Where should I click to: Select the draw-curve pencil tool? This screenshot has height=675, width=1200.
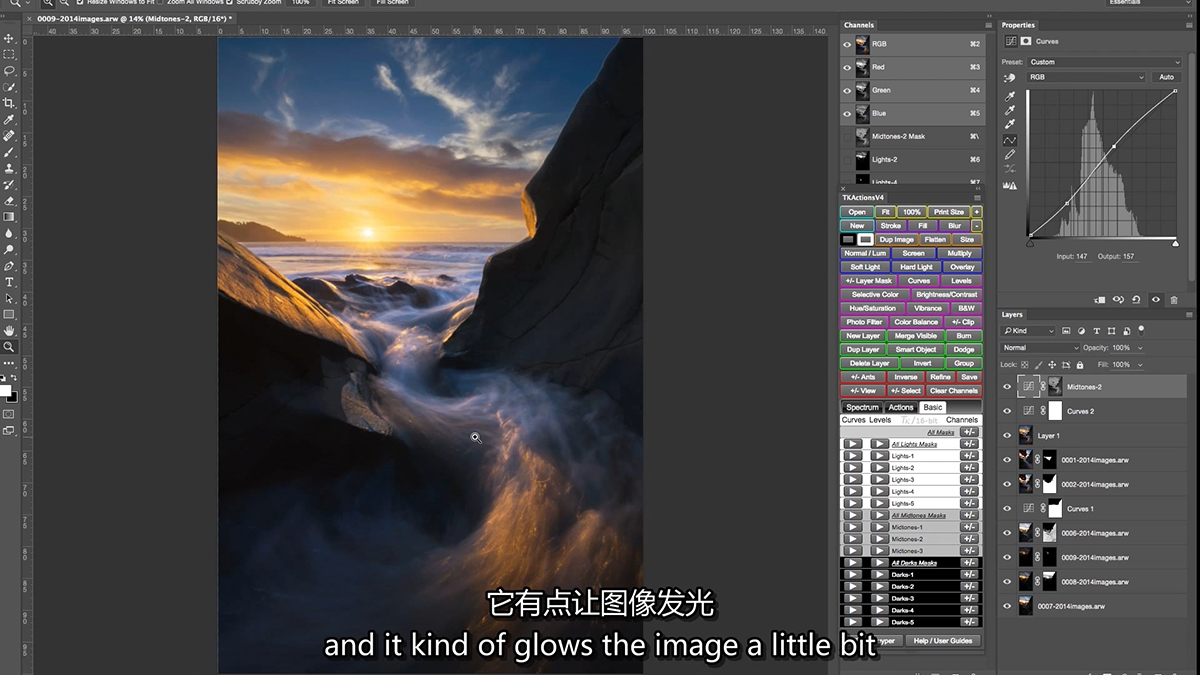point(1010,155)
